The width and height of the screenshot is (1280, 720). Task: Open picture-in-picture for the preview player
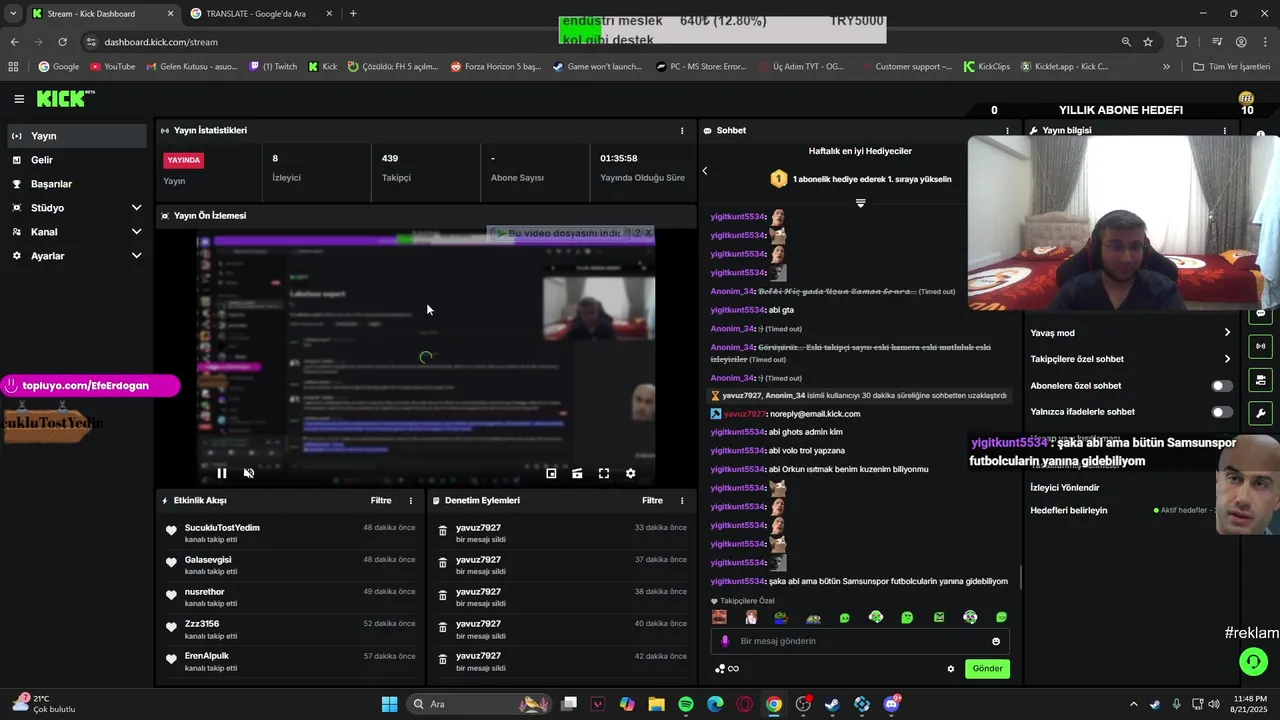[551, 473]
